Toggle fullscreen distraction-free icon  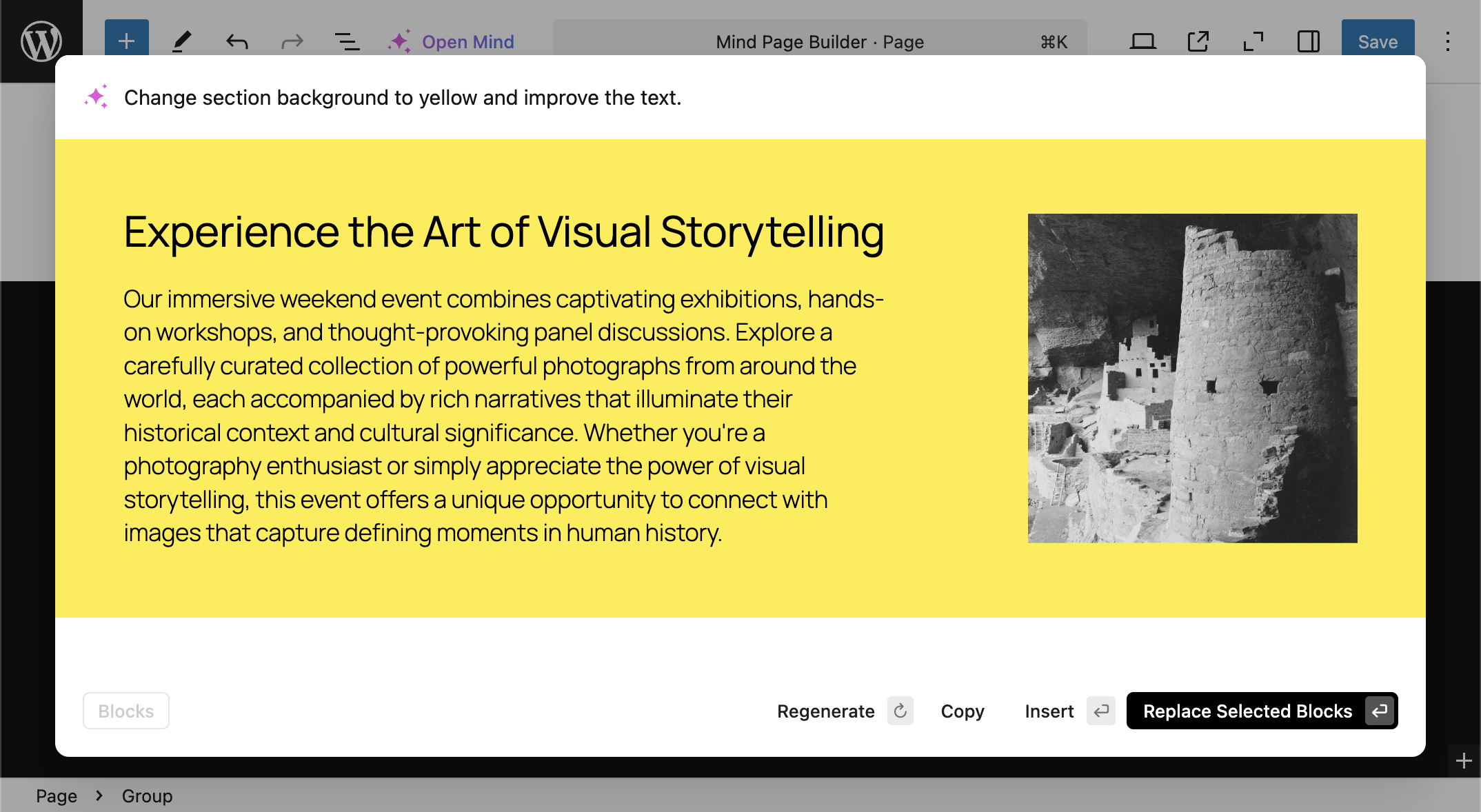click(x=1253, y=41)
